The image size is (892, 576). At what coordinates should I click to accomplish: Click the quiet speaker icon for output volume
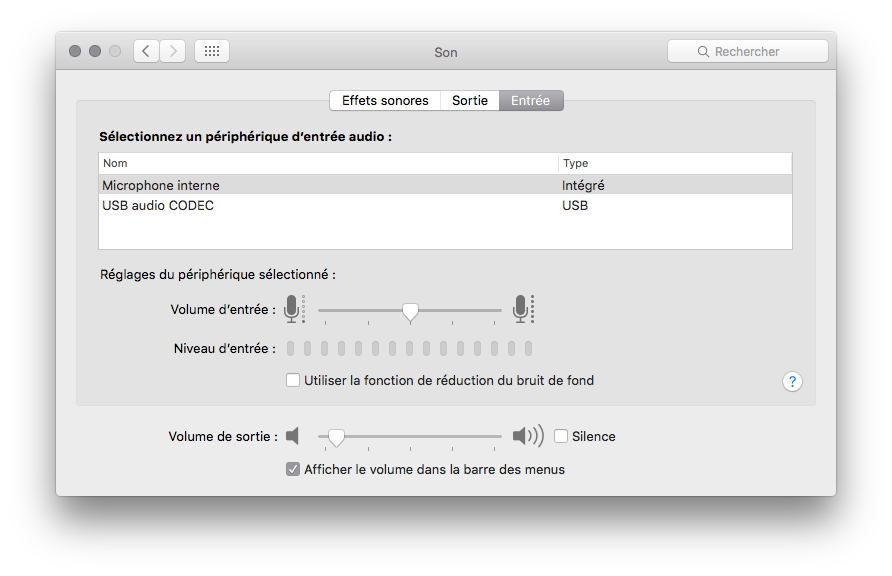tap(292, 436)
